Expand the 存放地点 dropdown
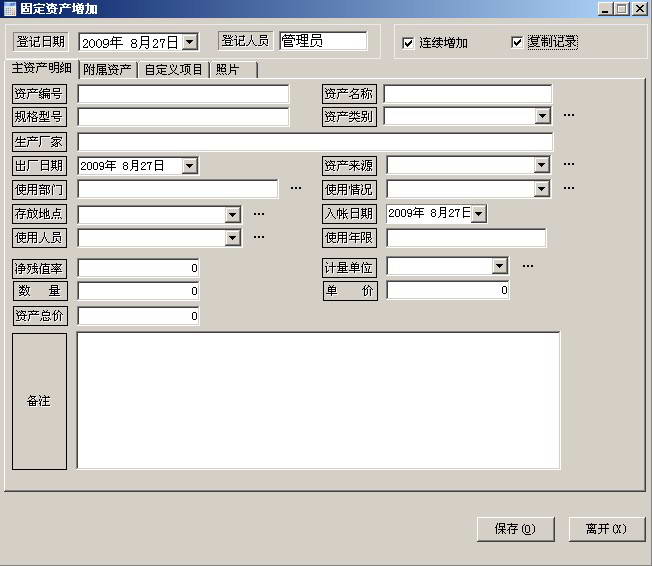Screen dimensions: 652x566 [232, 215]
